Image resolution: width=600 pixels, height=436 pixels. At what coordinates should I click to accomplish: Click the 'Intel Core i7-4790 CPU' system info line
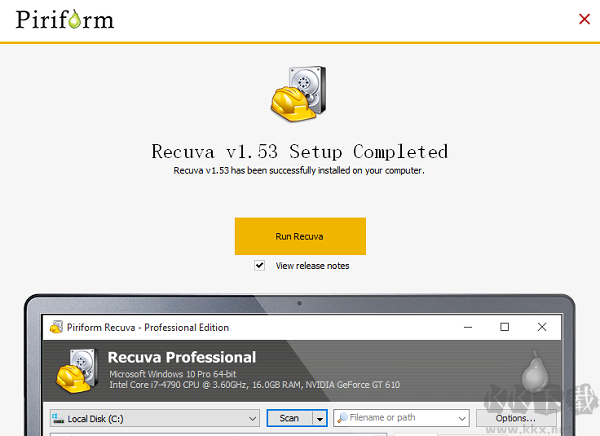(254, 385)
